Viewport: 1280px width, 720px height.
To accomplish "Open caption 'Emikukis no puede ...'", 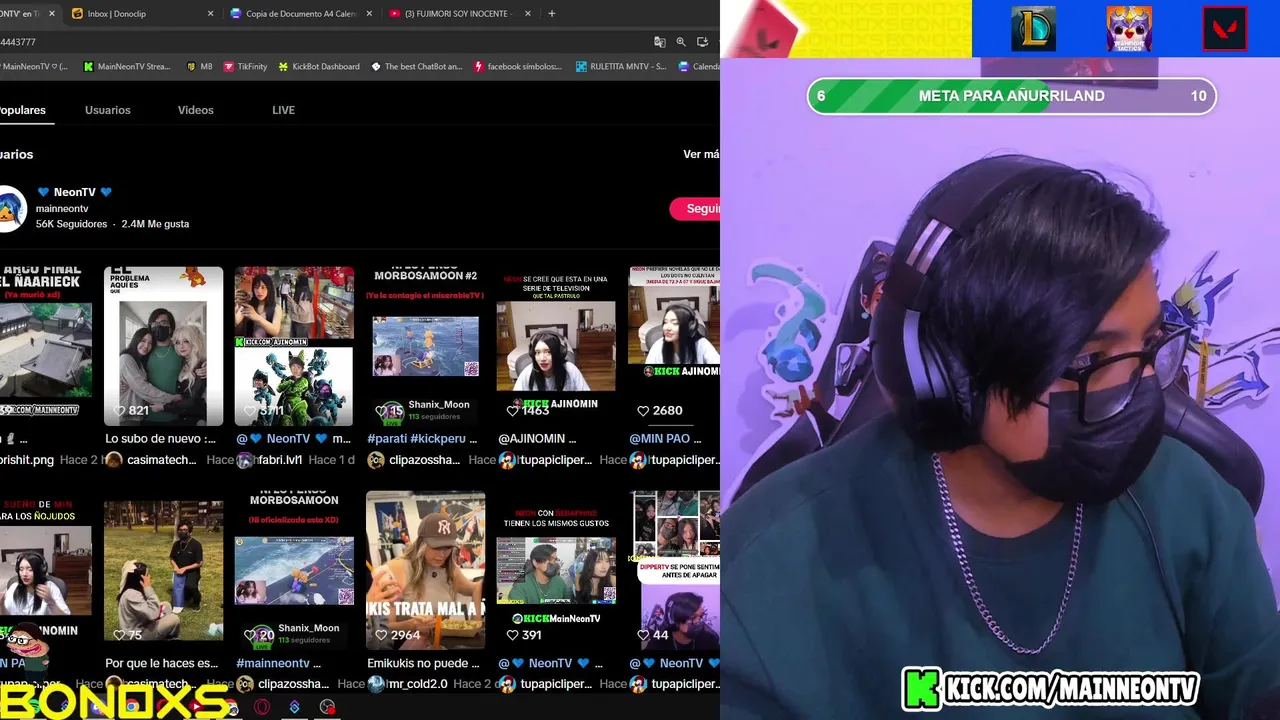I will point(424,663).
